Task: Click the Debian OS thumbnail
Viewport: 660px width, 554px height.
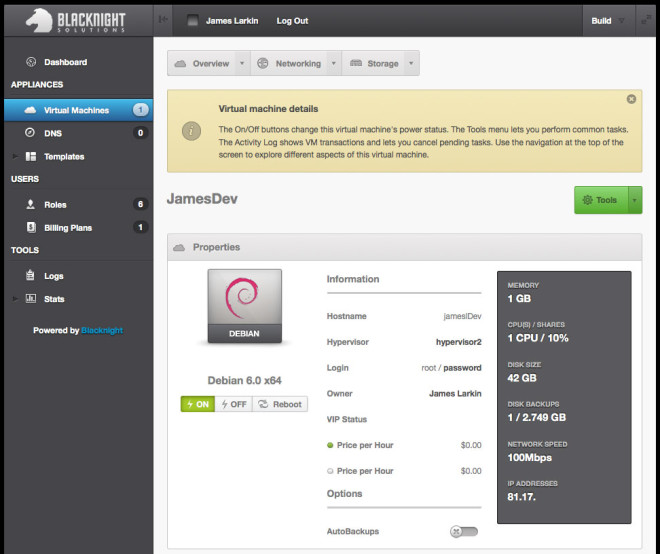Action: (245, 306)
